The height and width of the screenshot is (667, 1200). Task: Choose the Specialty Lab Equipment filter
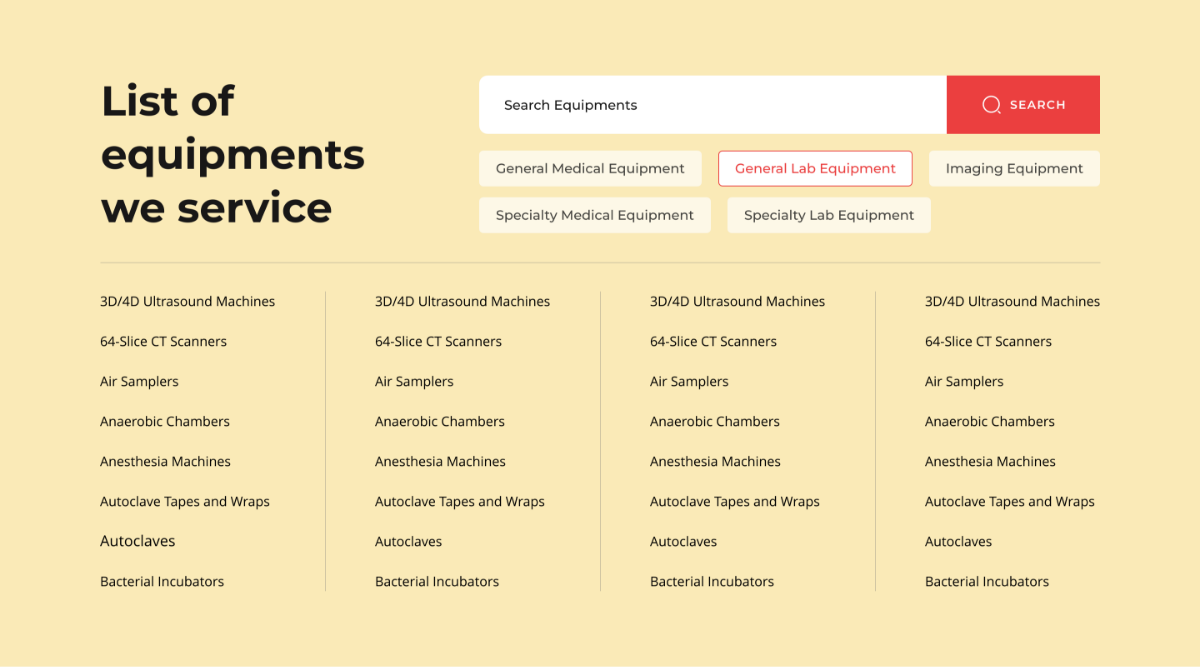pos(829,215)
